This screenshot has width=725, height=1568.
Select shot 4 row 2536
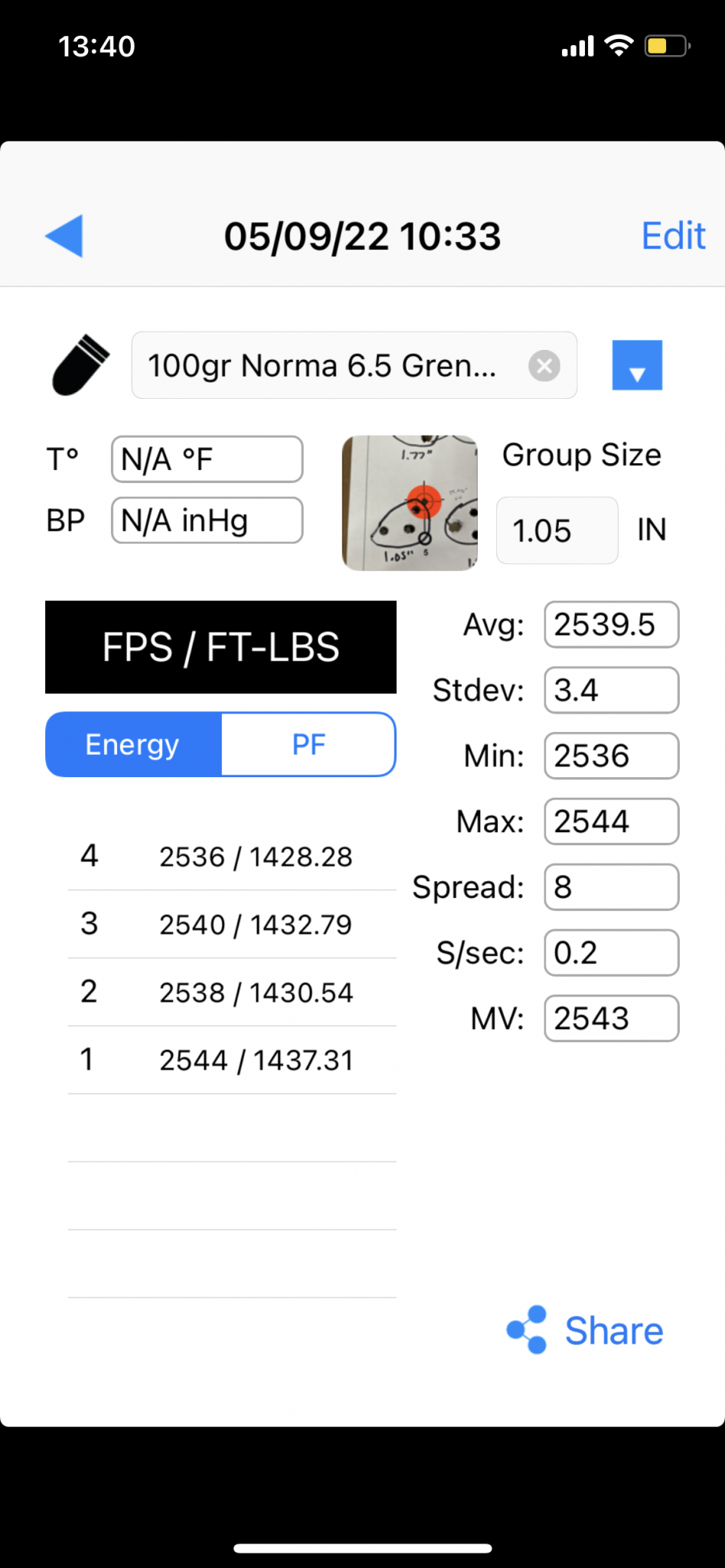[232, 857]
